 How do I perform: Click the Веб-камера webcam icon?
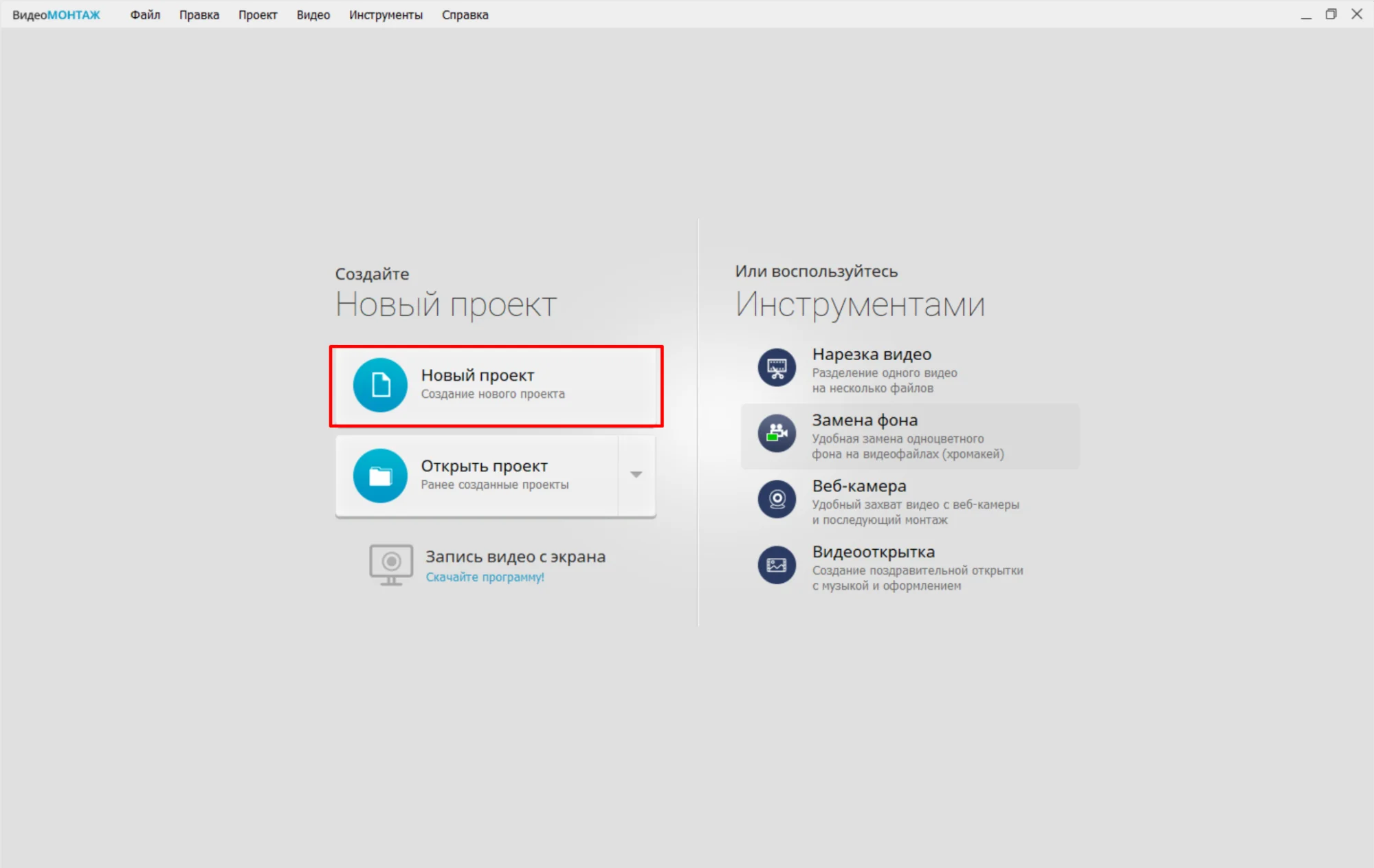click(777, 499)
